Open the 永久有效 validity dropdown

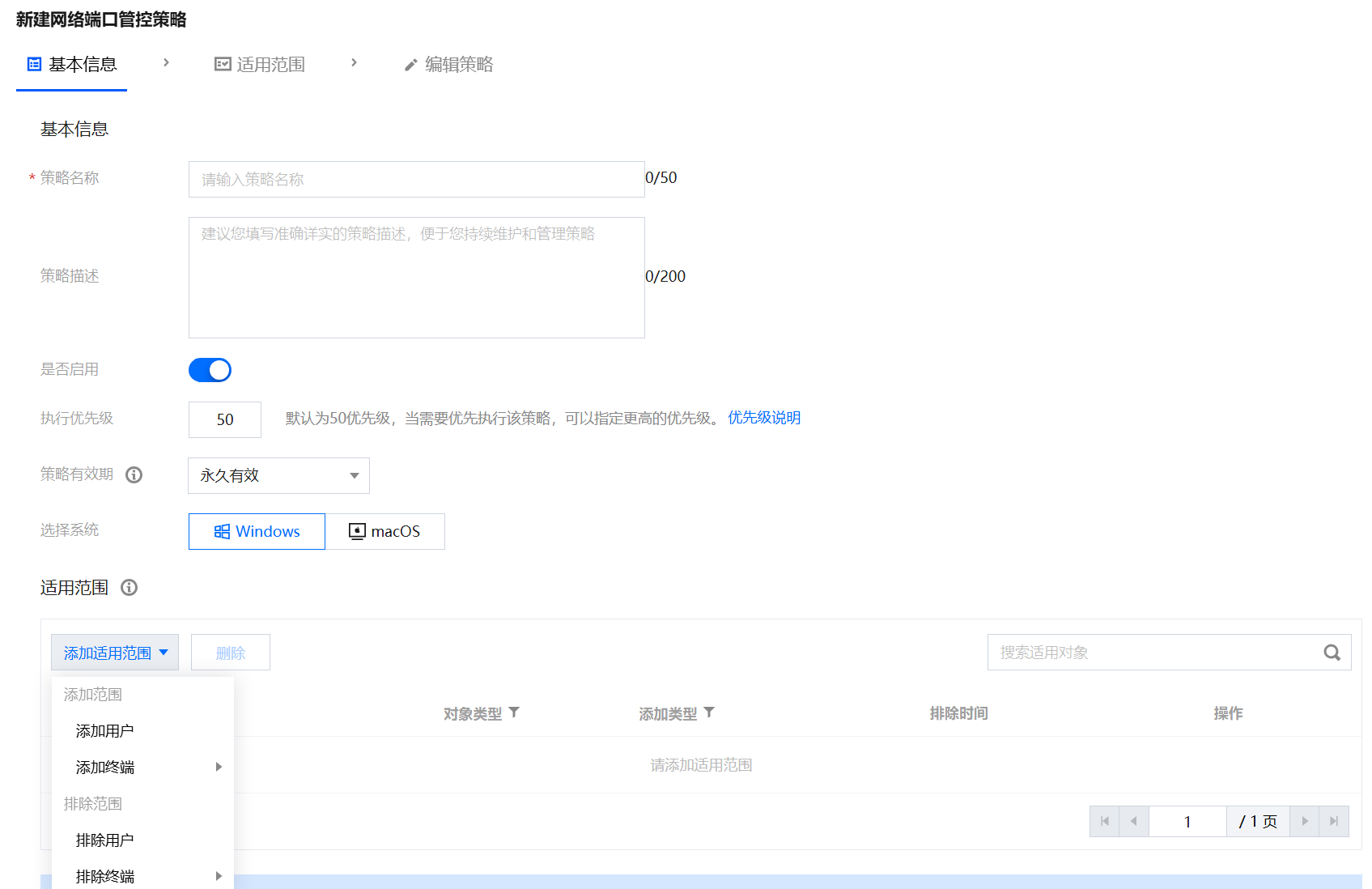click(278, 475)
